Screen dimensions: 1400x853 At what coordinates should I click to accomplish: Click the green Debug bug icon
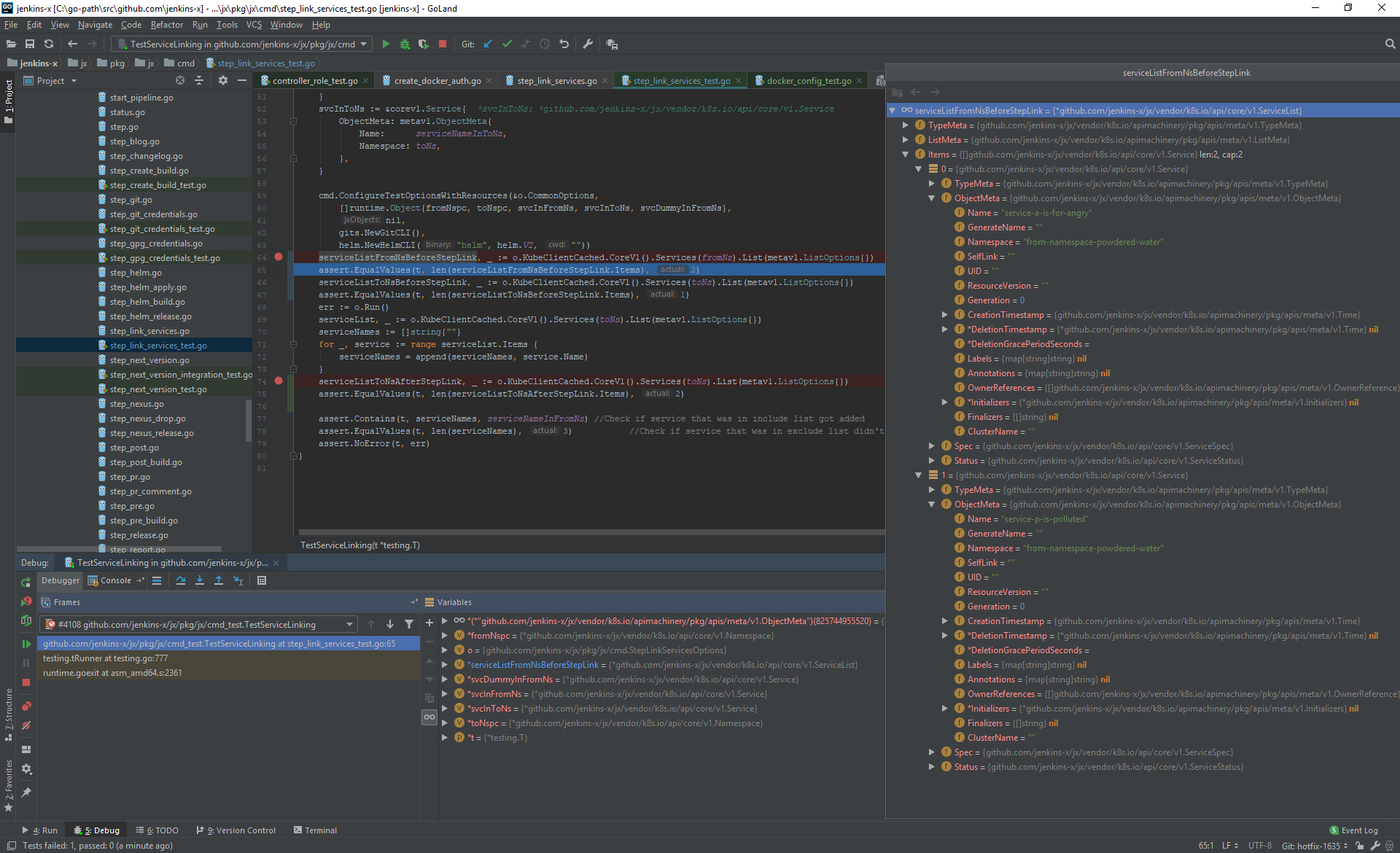[x=405, y=44]
